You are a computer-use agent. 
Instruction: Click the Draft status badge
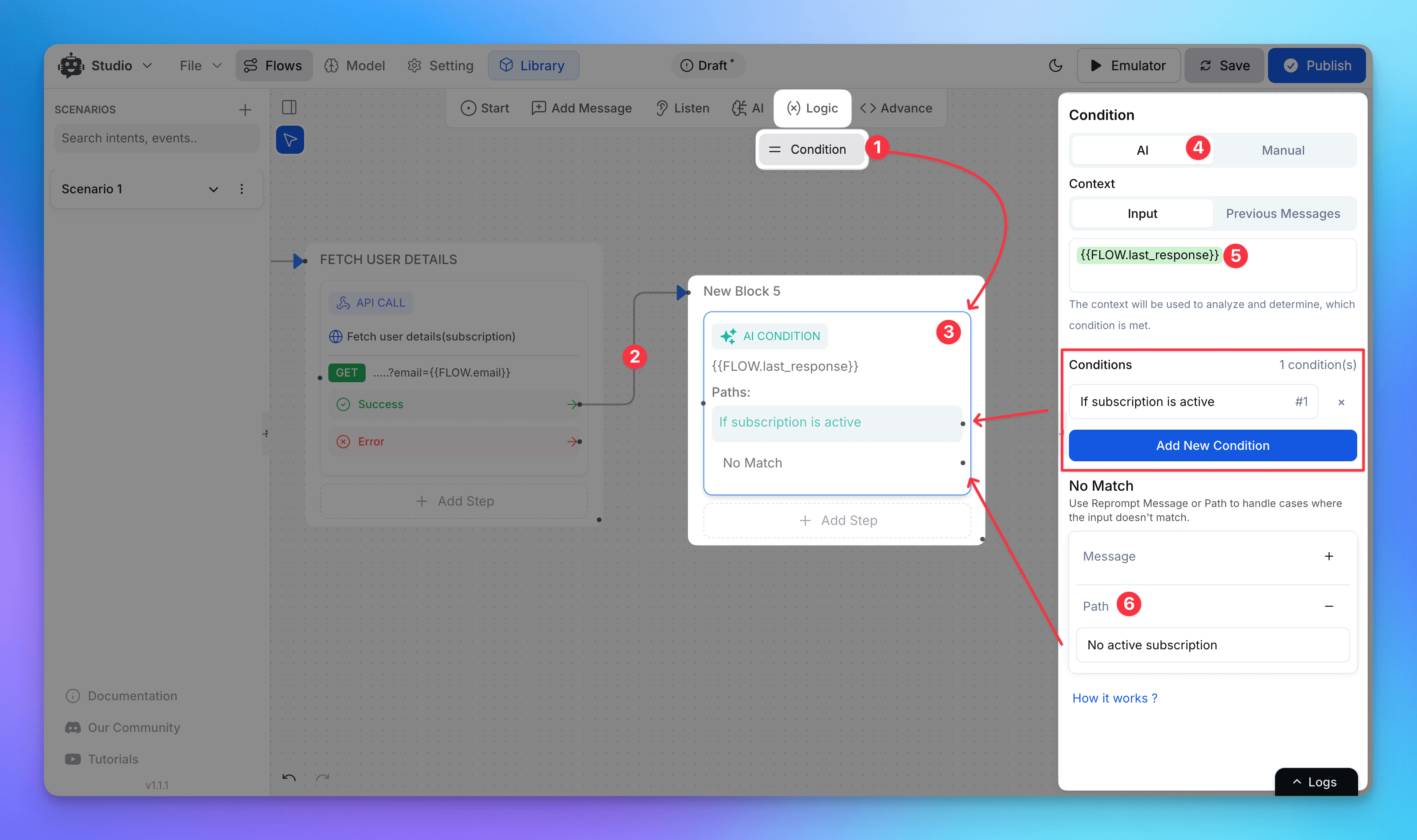pos(707,65)
